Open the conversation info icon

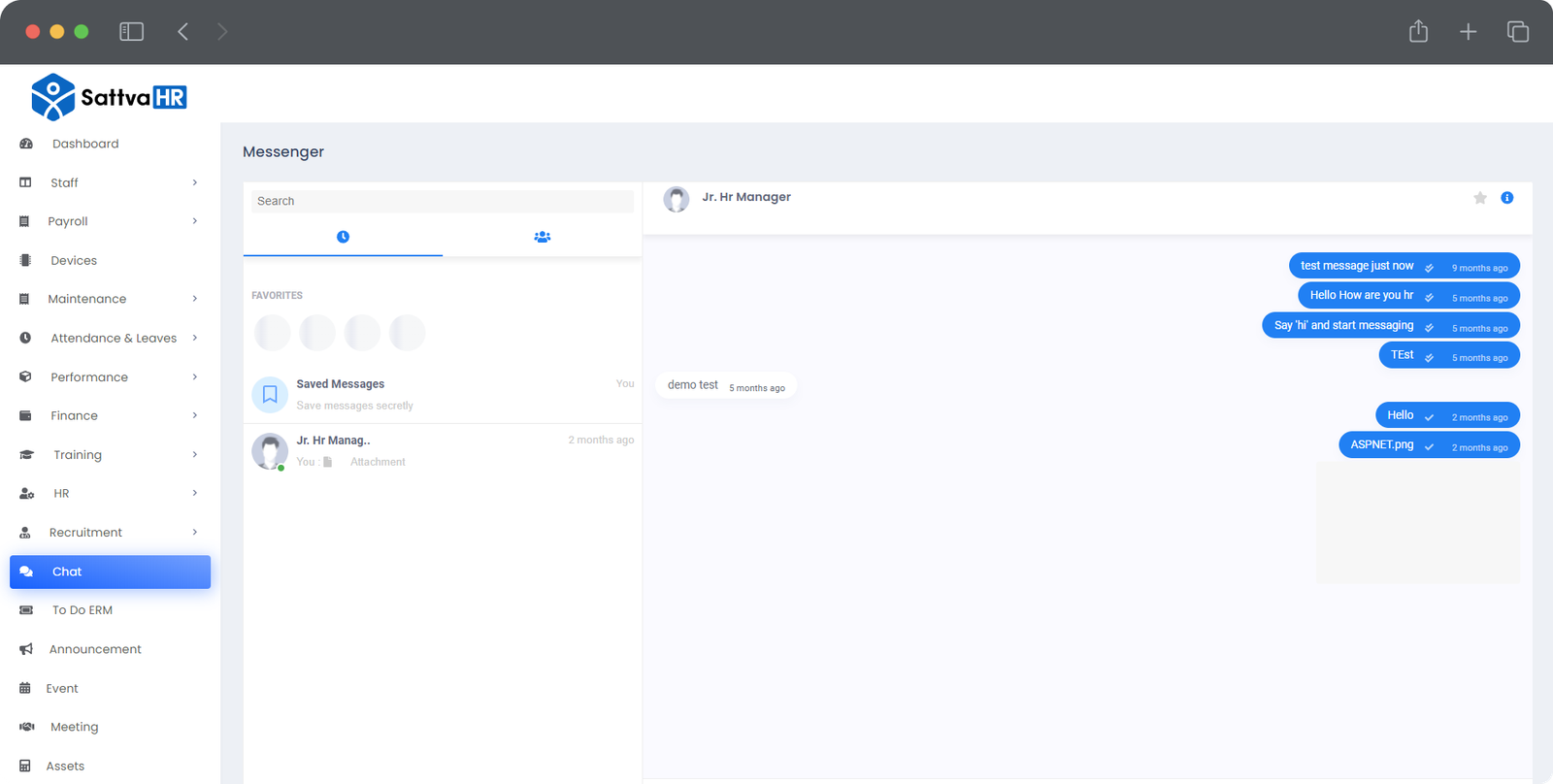(x=1506, y=198)
